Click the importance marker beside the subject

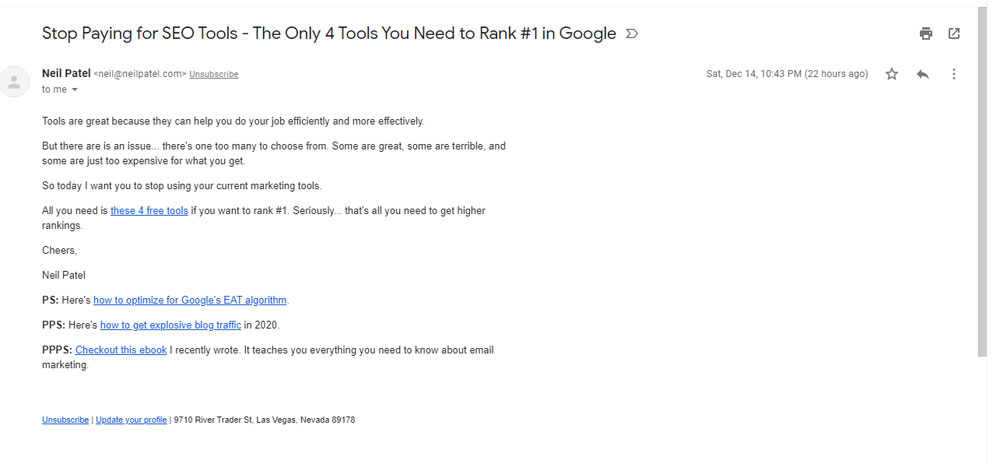point(631,34)
